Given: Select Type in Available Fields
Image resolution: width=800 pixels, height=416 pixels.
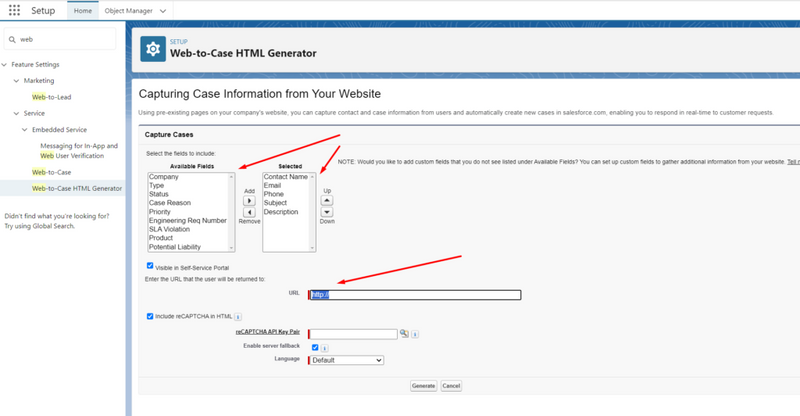Looking at the screenshot, I should [x=157, y=185].
